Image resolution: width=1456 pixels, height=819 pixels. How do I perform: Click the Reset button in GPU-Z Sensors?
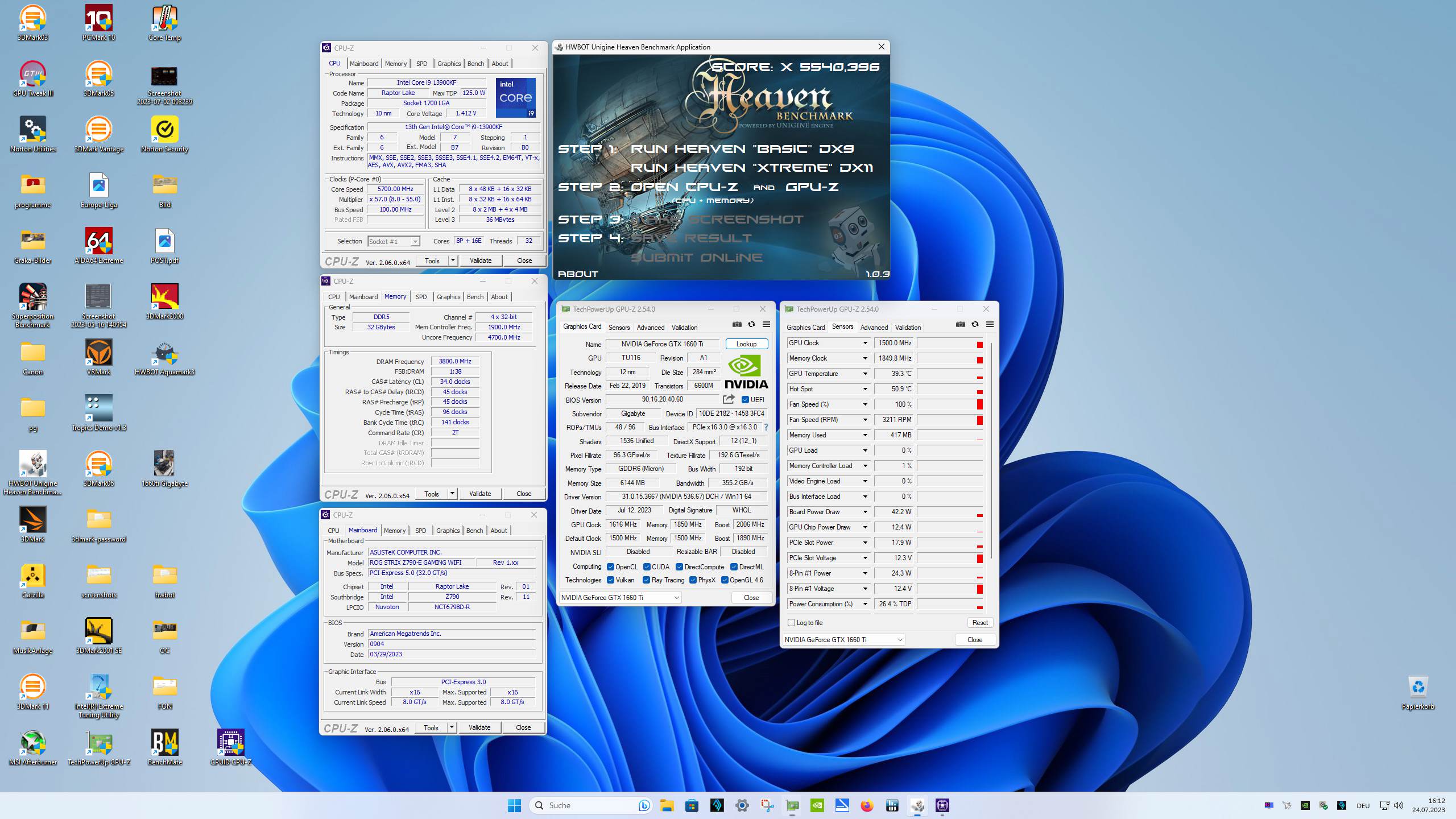pos(980,623)
